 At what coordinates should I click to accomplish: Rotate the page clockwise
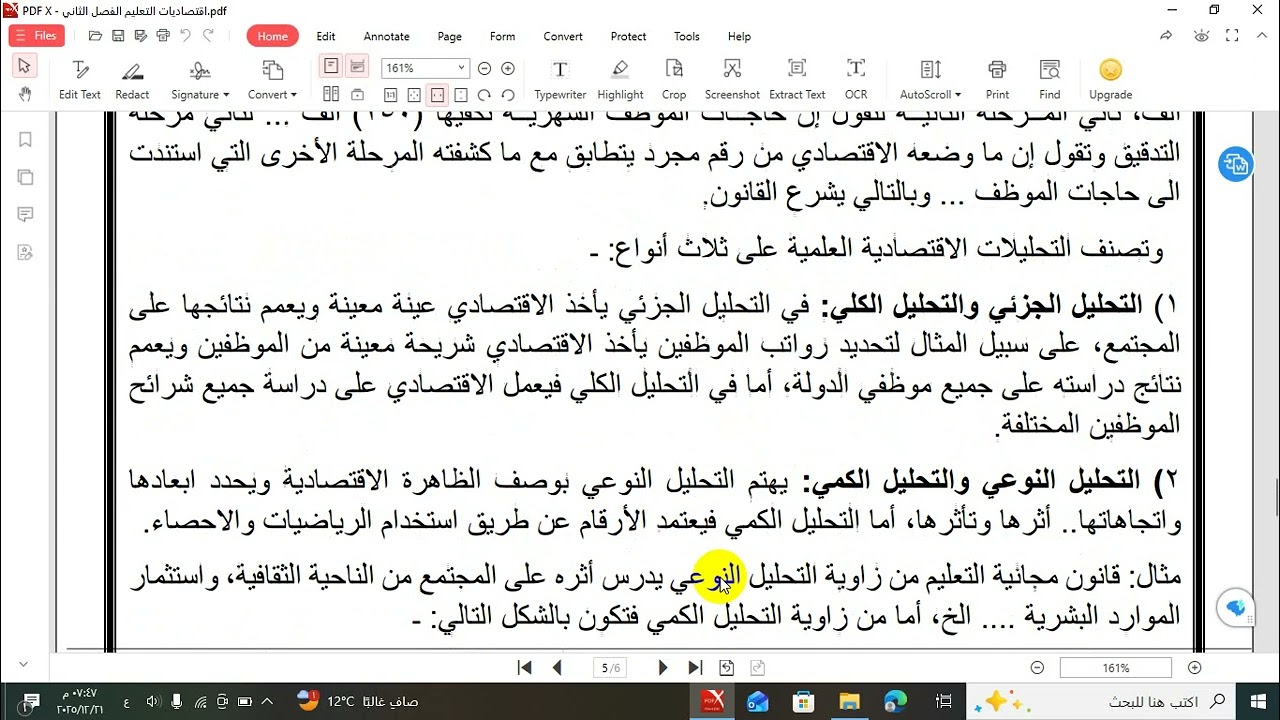click(x=484, y=95)
